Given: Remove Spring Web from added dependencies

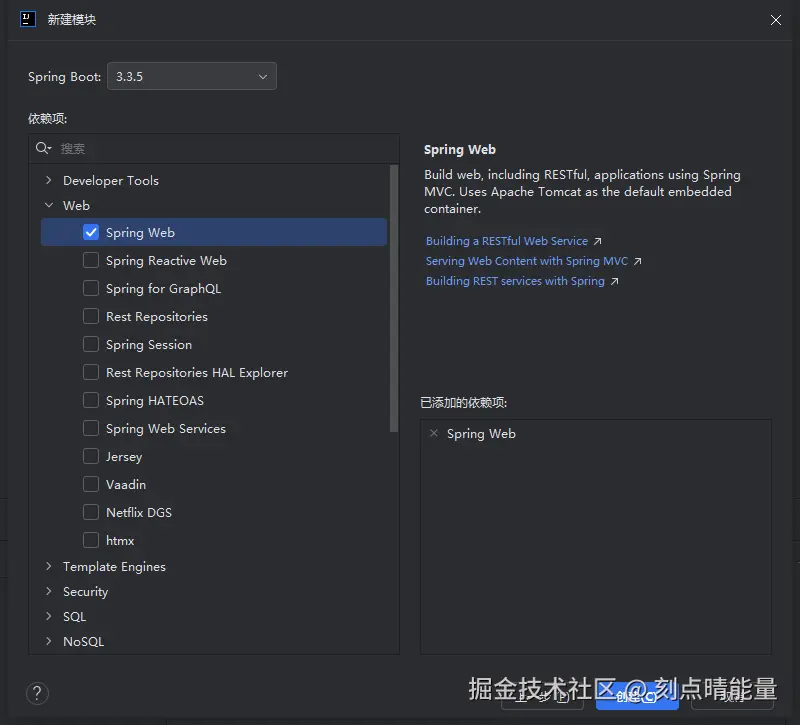Looking at the screenshot, I should click(x=434, y=433).
